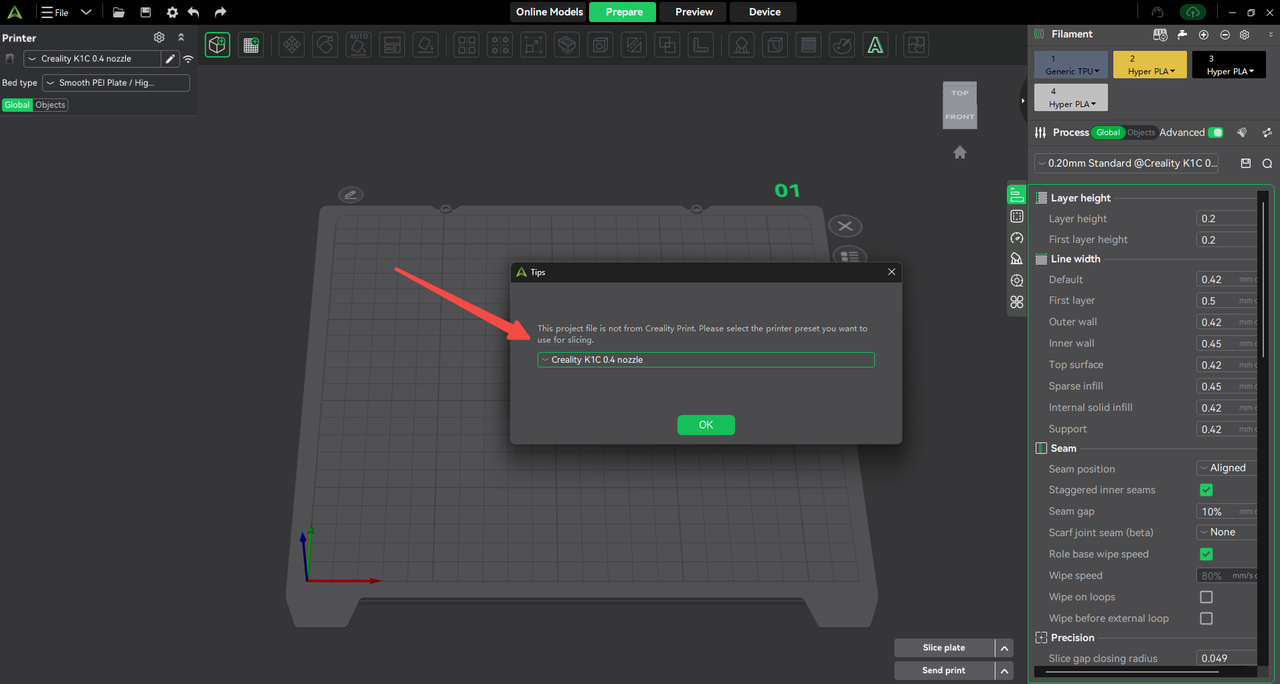1280x684 pixels.
Task: Open printer preset dropdown in Tips dialog
Action: tap(705, 360)
